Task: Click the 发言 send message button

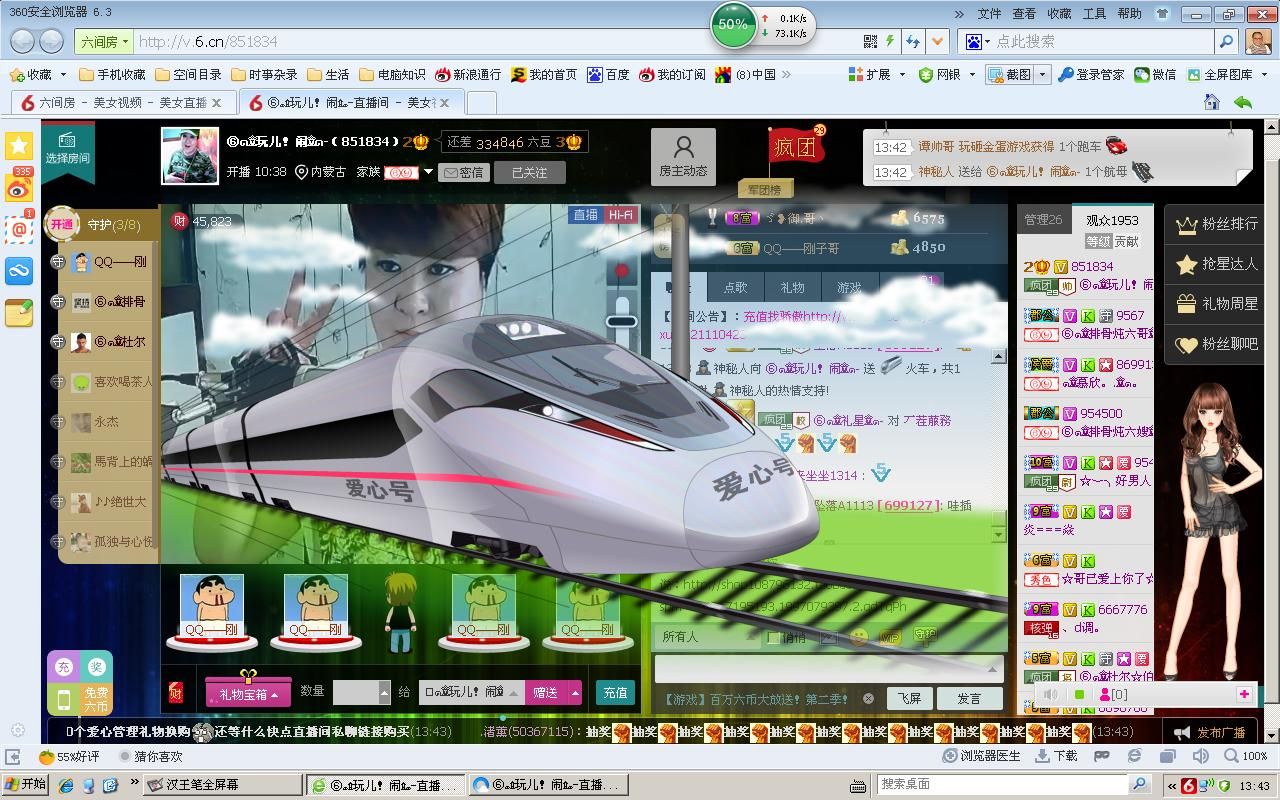Action: [x=969, y=699]
